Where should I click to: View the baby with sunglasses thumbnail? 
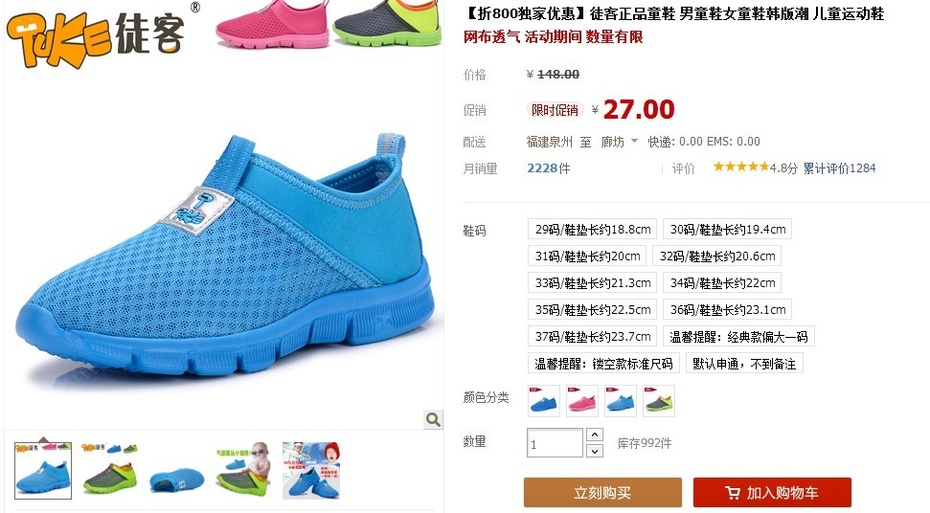(243, 470)
